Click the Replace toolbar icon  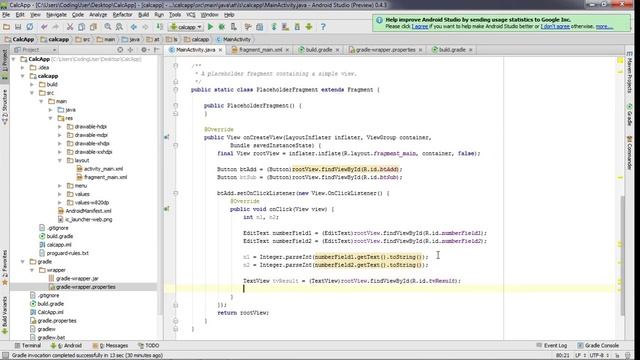pos(119,27)
